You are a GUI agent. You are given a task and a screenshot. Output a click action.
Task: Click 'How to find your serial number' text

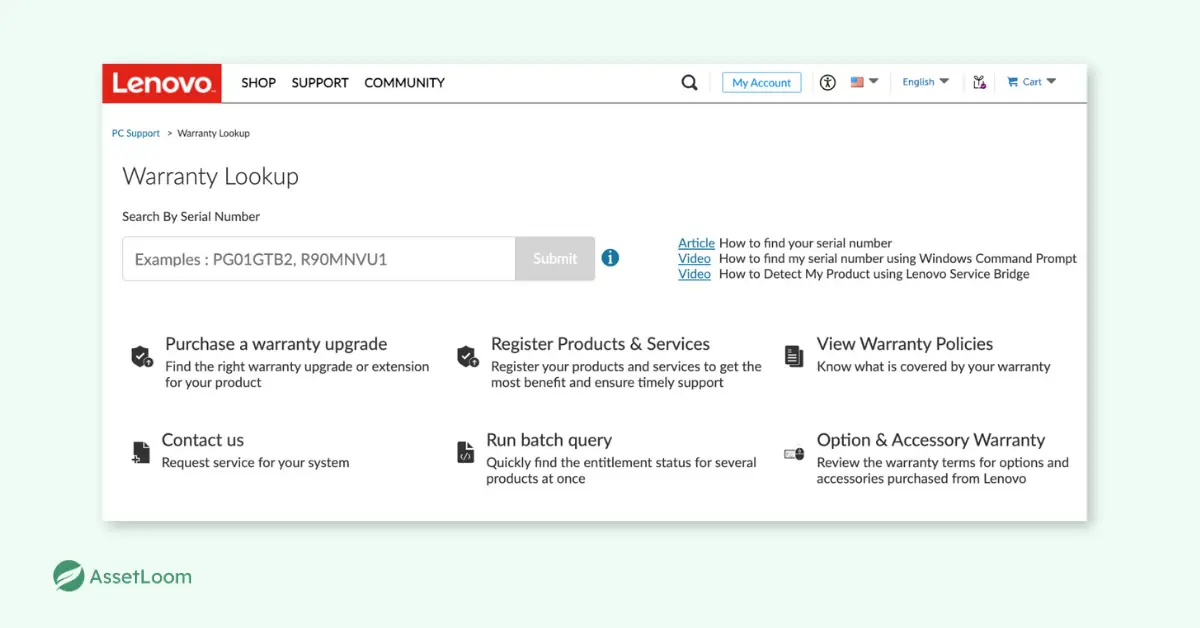coord(805,243)
